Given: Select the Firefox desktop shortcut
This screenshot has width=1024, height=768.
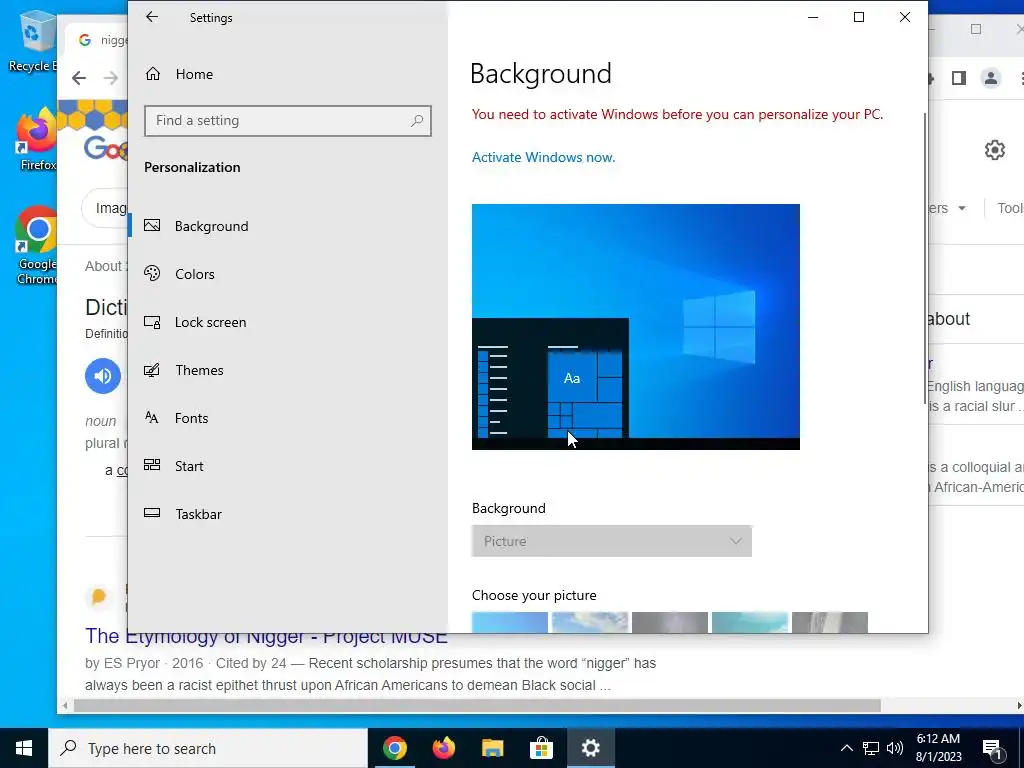Looking at the screenshot, I should tap(36, 140).
